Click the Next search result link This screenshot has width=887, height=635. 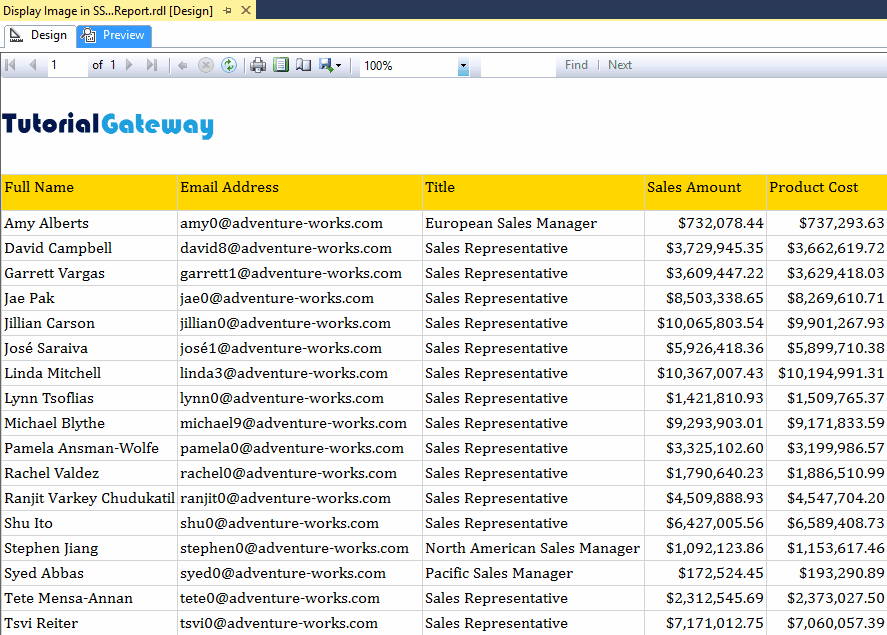(x=620, y=65)
